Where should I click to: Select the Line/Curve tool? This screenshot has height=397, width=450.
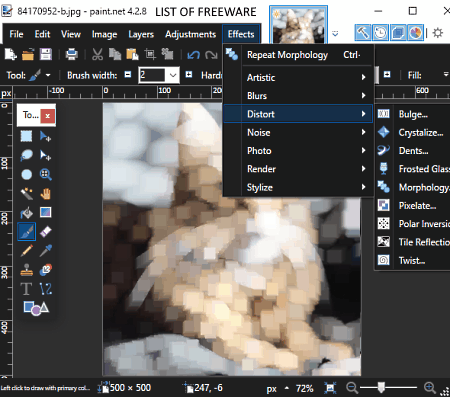(x=45, y=289)
